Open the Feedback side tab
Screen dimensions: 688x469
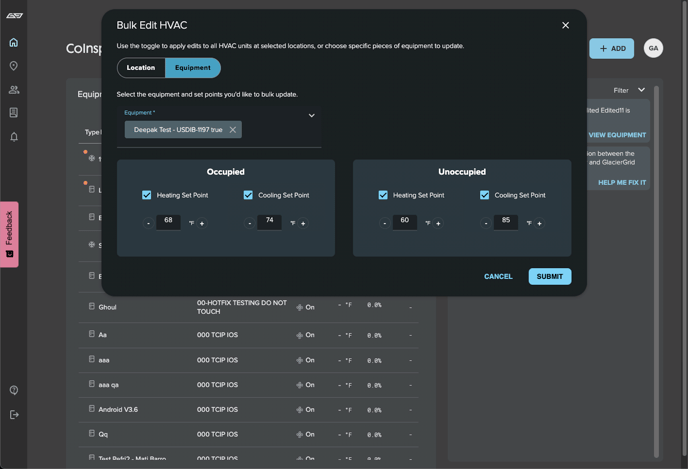pos(9,234)
